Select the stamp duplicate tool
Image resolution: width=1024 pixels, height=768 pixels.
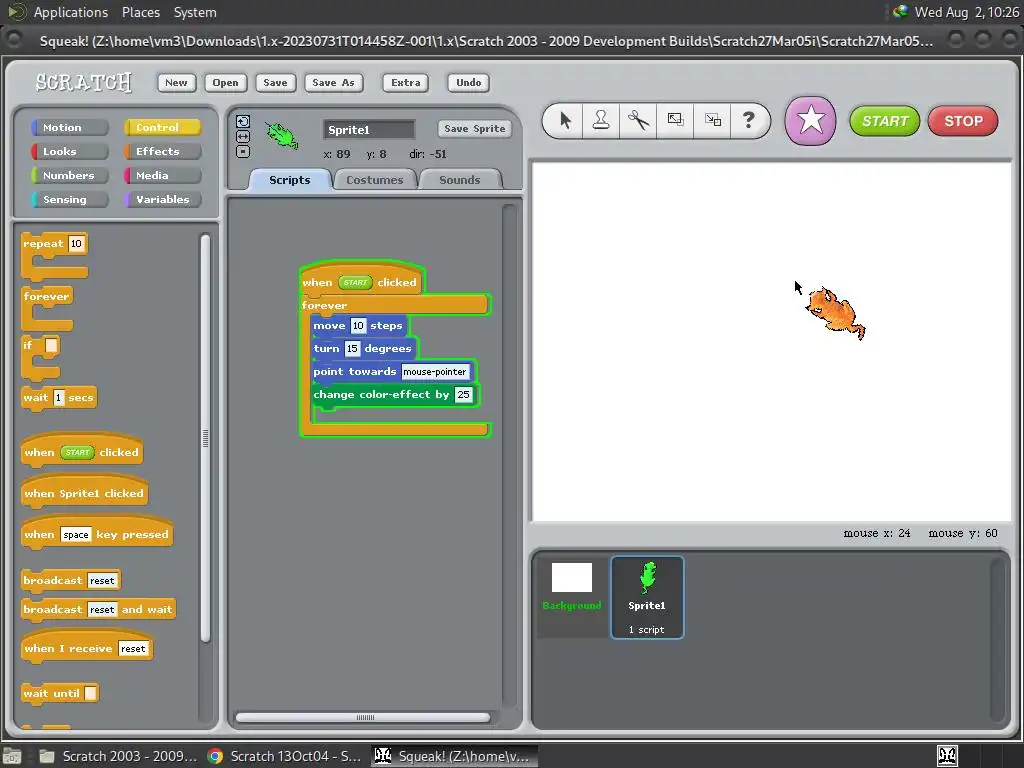(x=601, y=121)
